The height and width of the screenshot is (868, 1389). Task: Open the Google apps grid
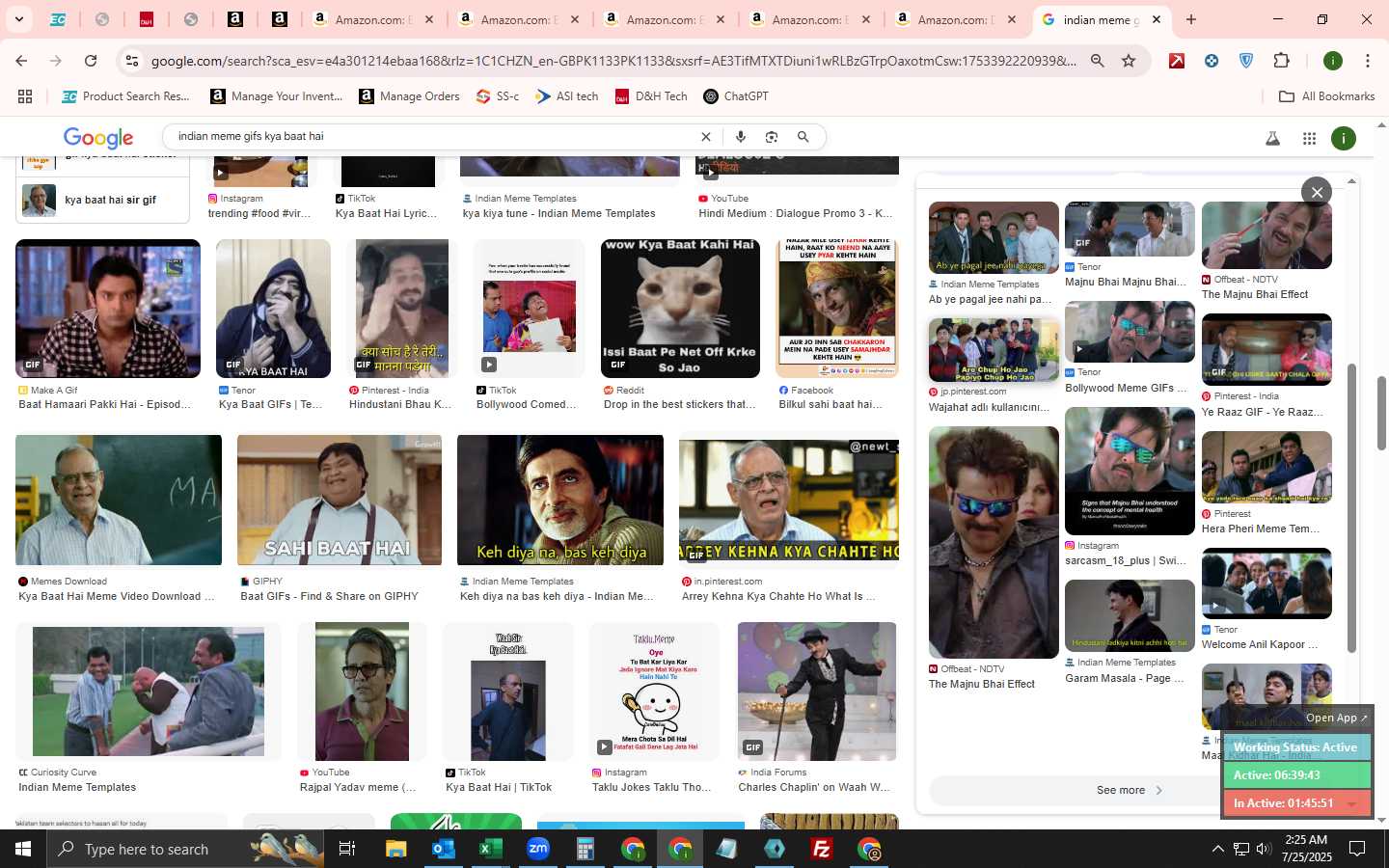pyautogui.click(x=1309, y=138)
